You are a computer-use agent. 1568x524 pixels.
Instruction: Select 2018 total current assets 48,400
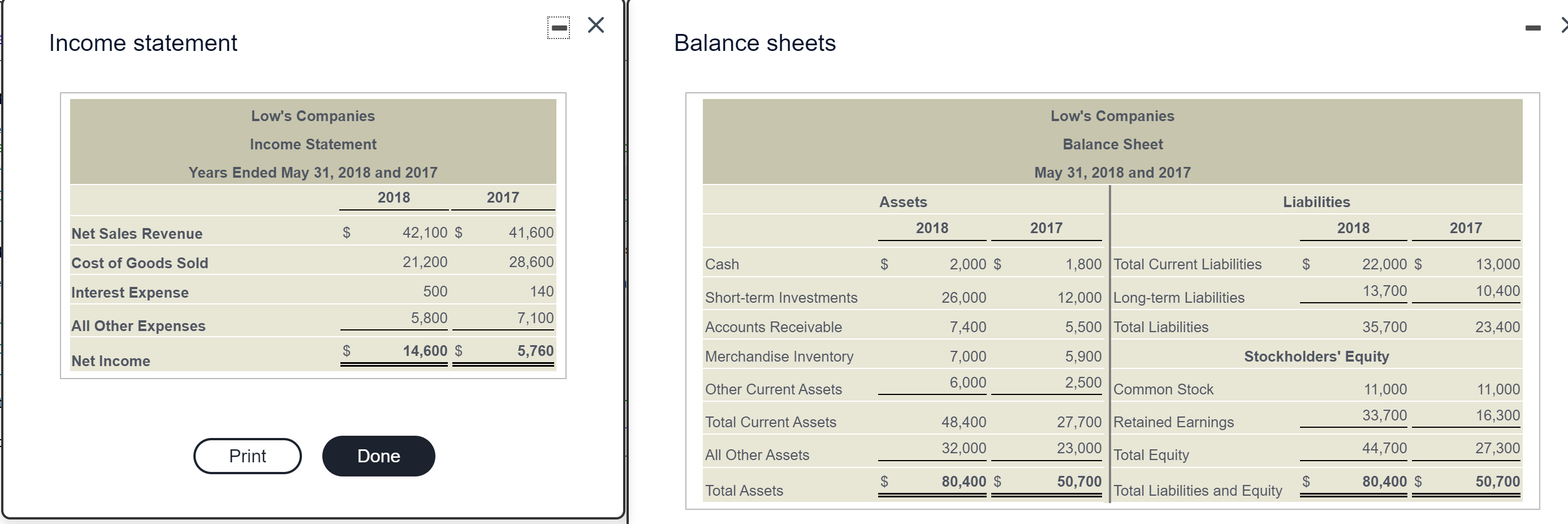coord(964,422)
